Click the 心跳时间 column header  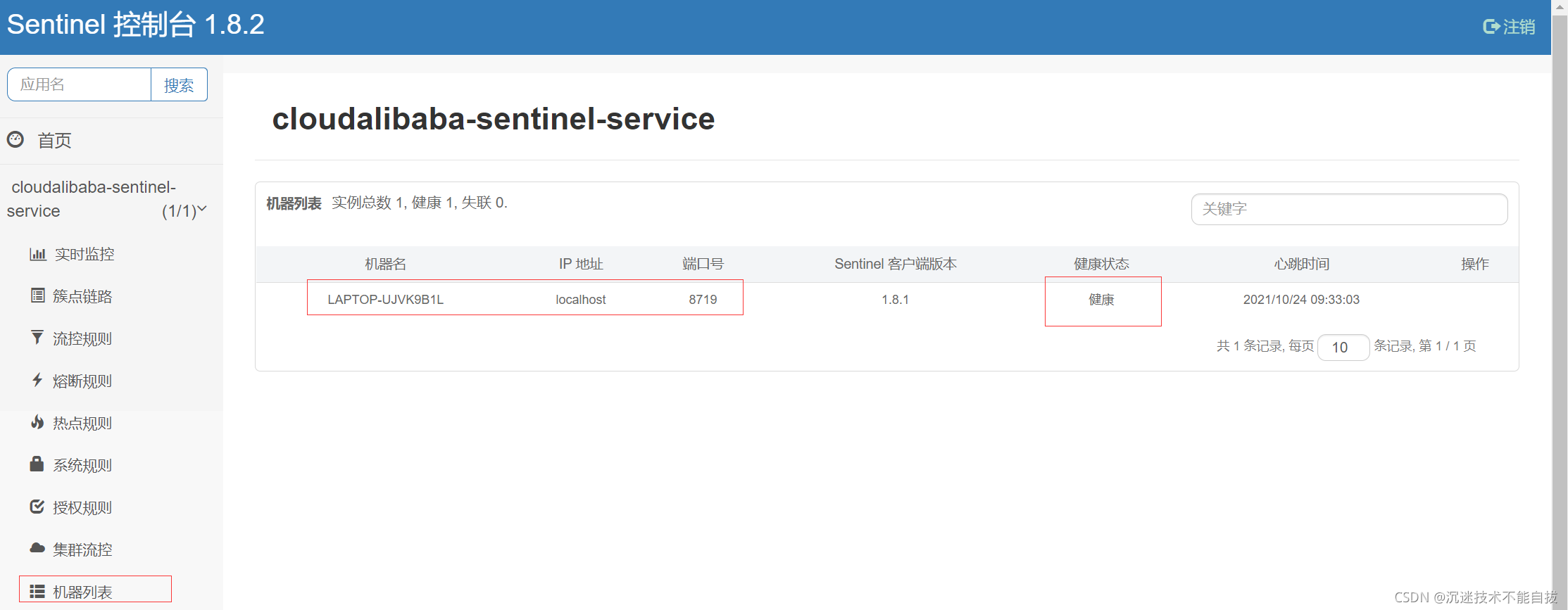tap(1301, 264)
